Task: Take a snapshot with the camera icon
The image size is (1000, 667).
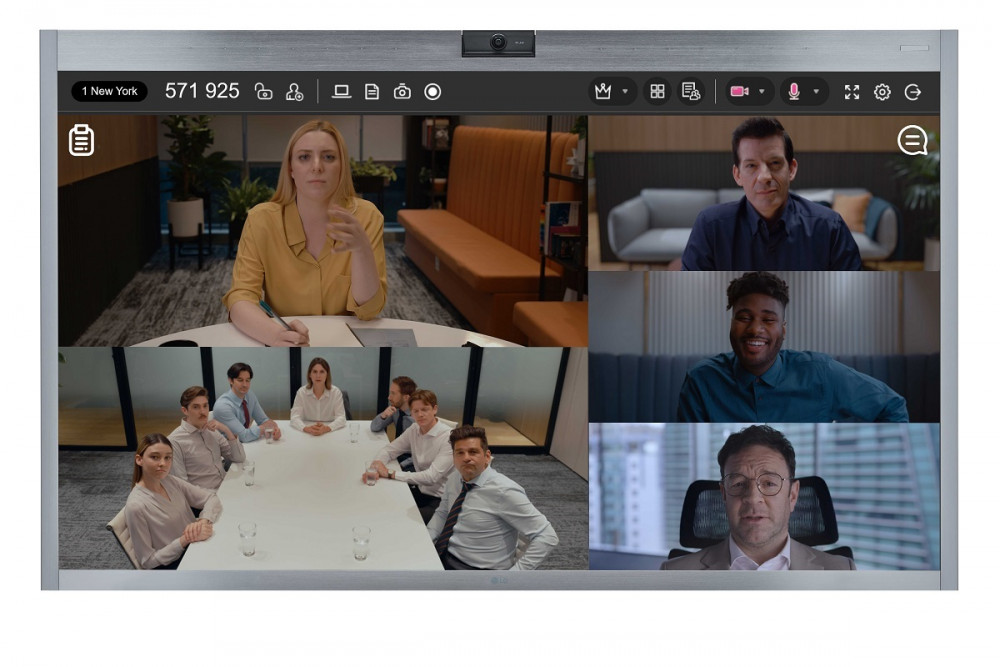Action: coord(402,92)
